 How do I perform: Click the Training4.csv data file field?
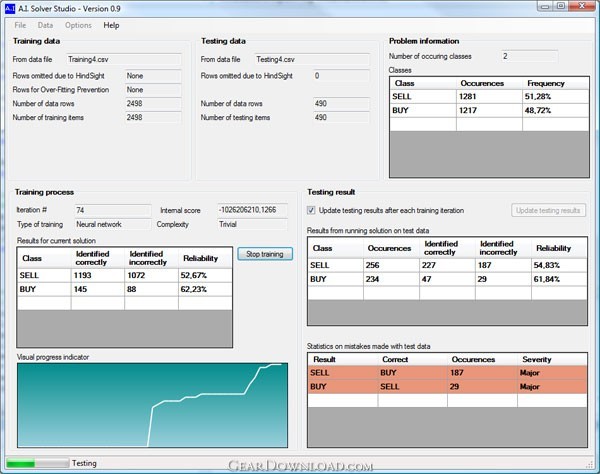point(124,59)
